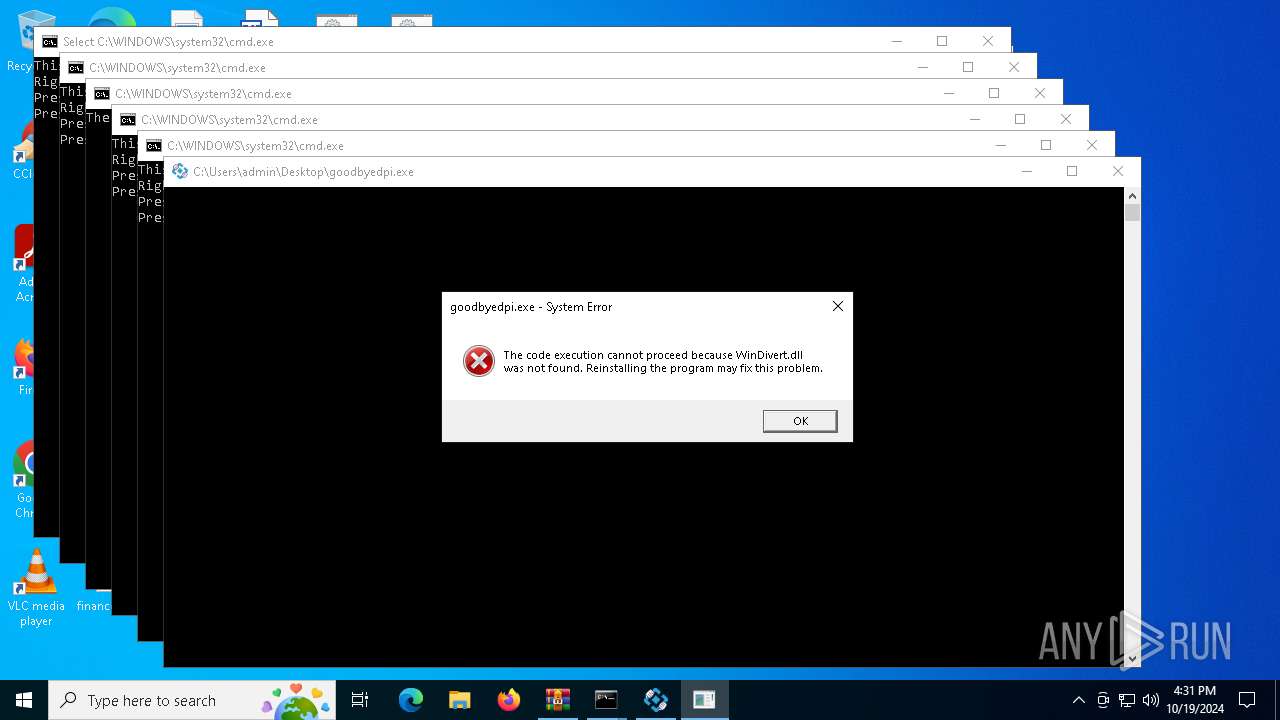Viewport: 1280px width, 720px height.
Task: Click cmd icon of the fifth cmd.exe window
Action: pos(154,145)
